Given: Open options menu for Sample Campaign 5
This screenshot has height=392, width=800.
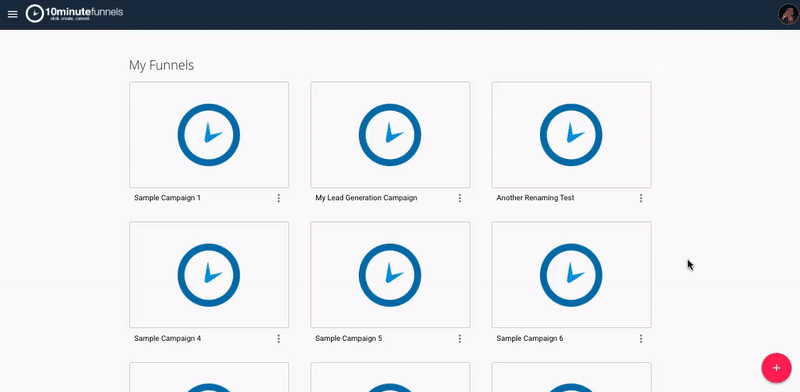Looking at the screenshot, I should 460,338.
